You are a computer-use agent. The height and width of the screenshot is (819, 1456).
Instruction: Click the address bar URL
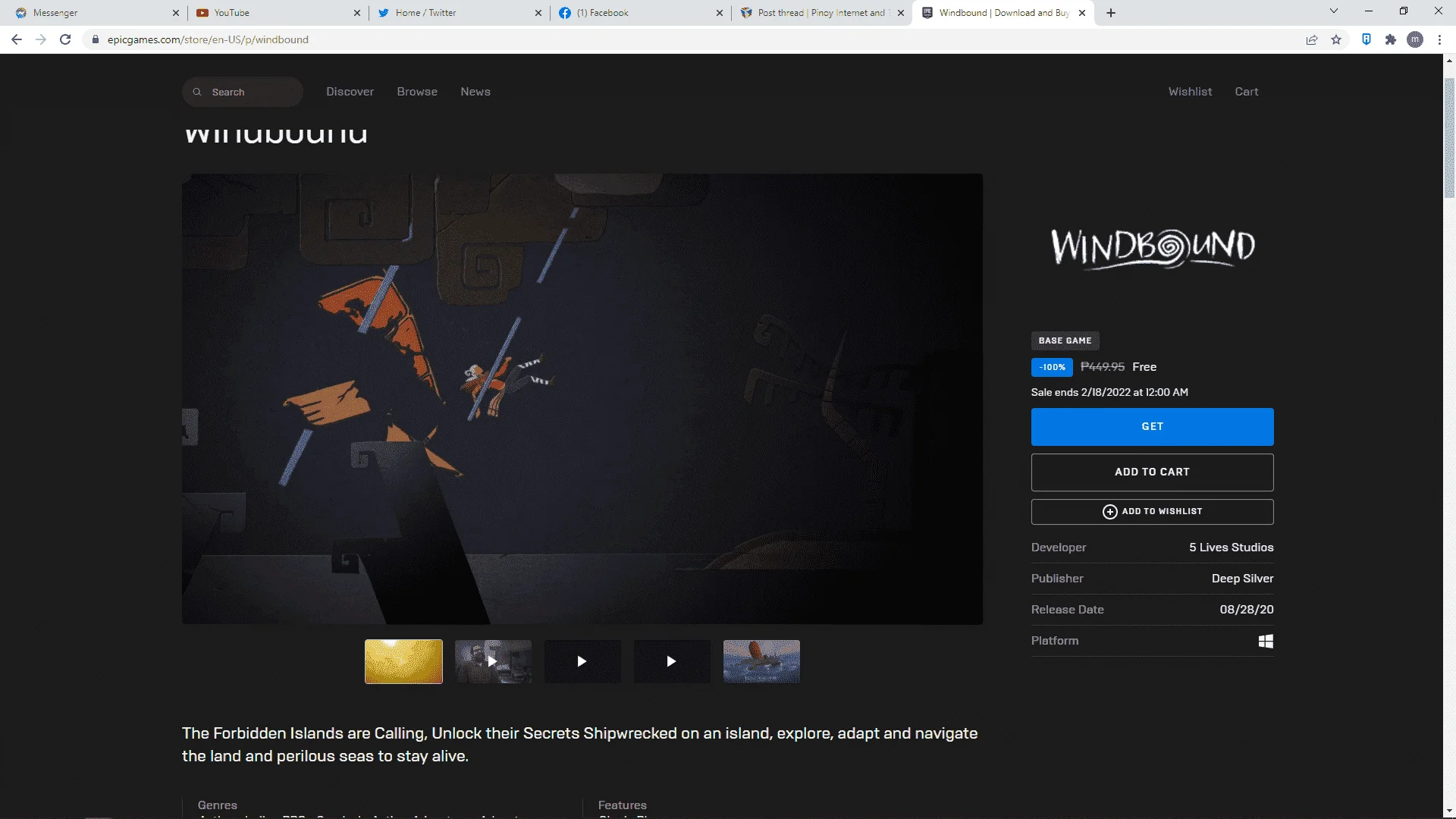[x=208, y=39]
